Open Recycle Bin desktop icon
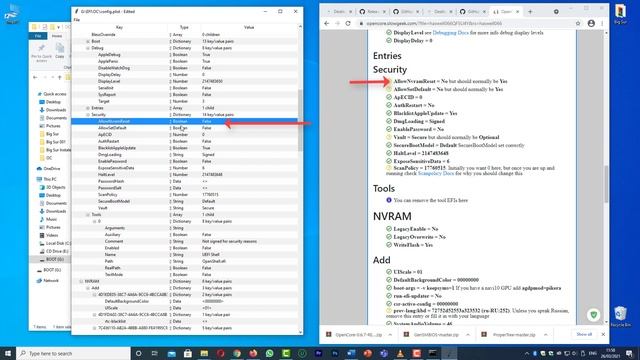640x360 pixels. coord(620,316)
